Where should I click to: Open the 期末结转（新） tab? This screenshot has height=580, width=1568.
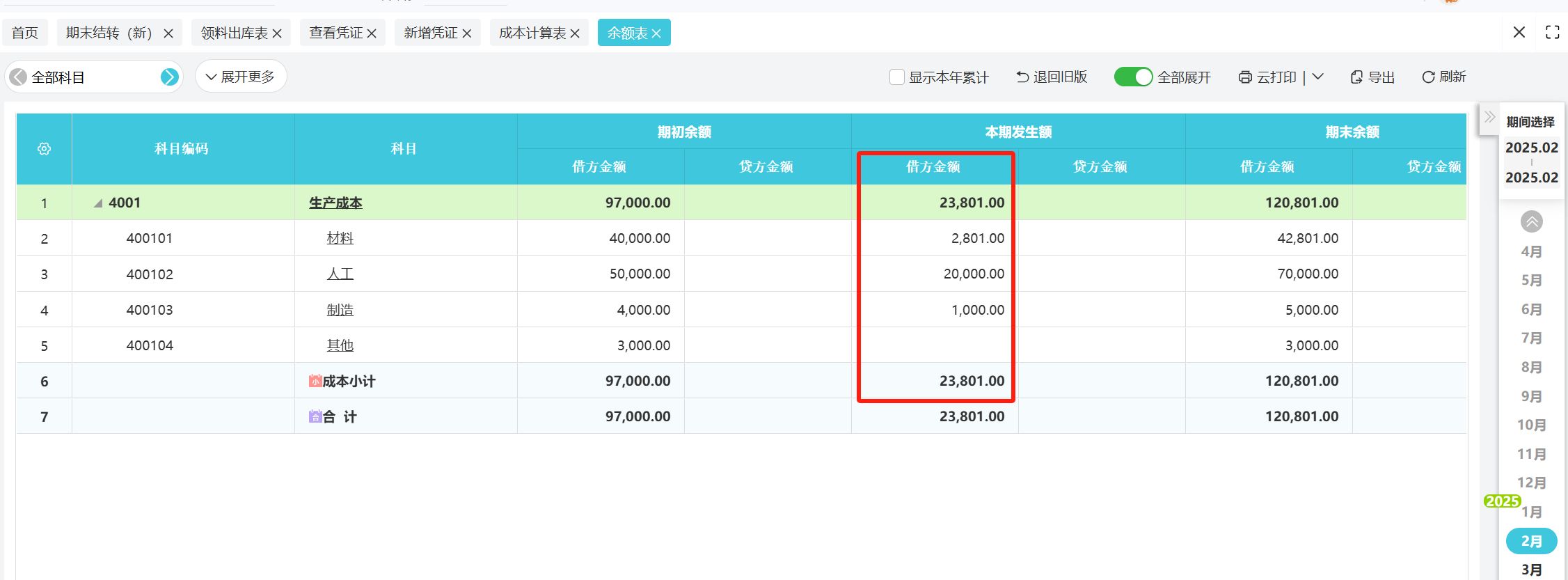coord(109,33)
